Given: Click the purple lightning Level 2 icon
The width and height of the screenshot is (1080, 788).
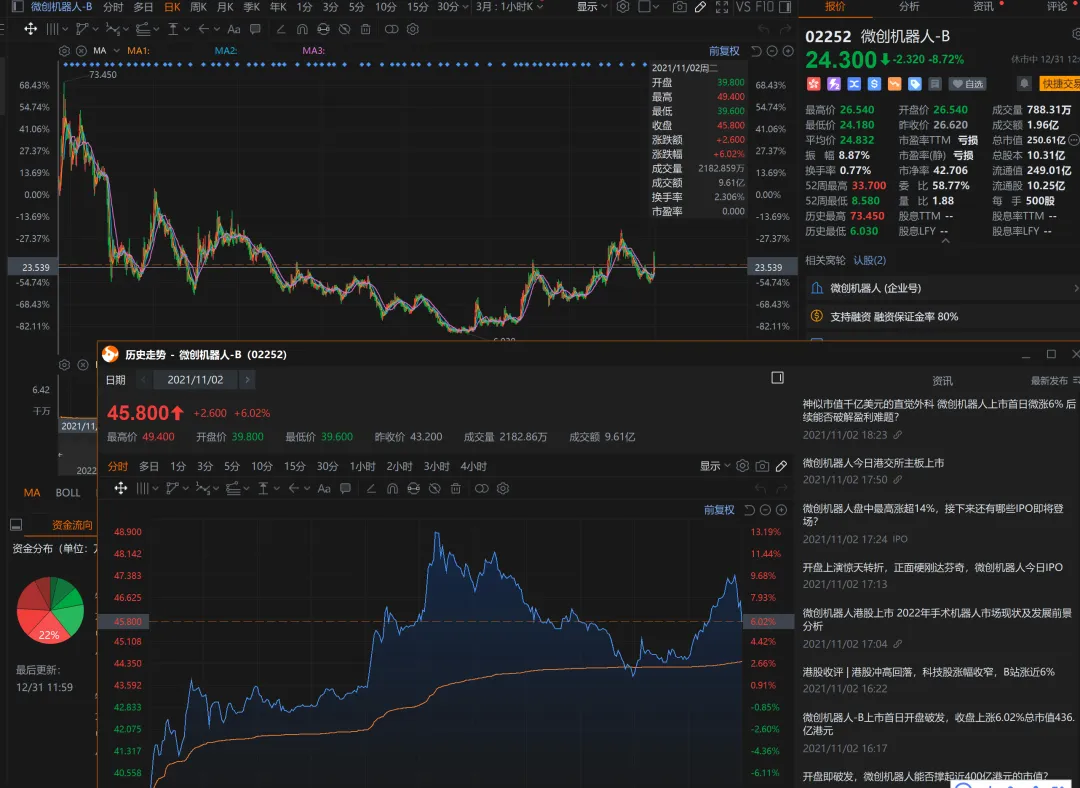Looking at the screenshot, I should tap(833, 84).
